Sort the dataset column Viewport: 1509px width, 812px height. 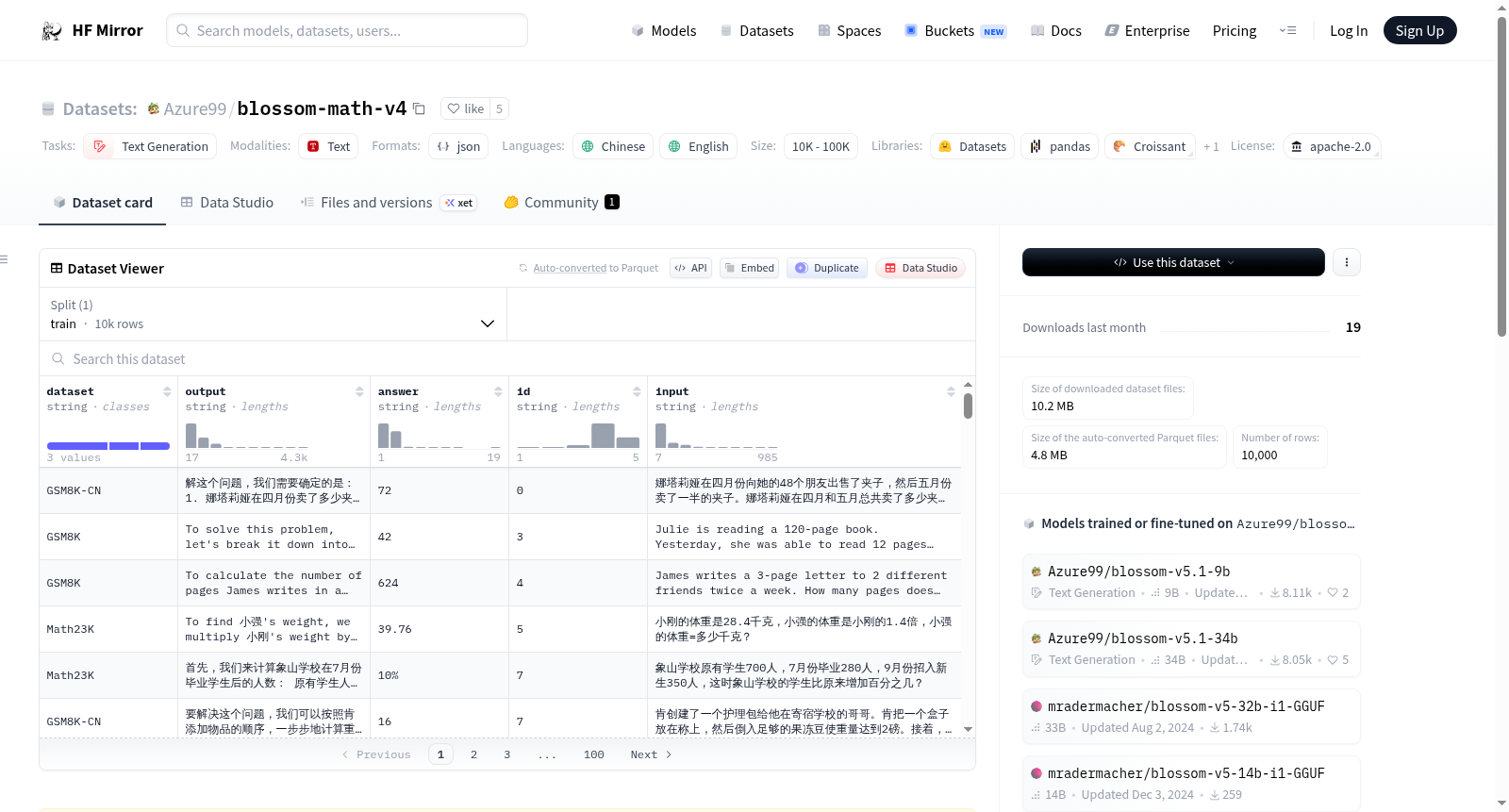pyautogui.click(x=167, y=391)
